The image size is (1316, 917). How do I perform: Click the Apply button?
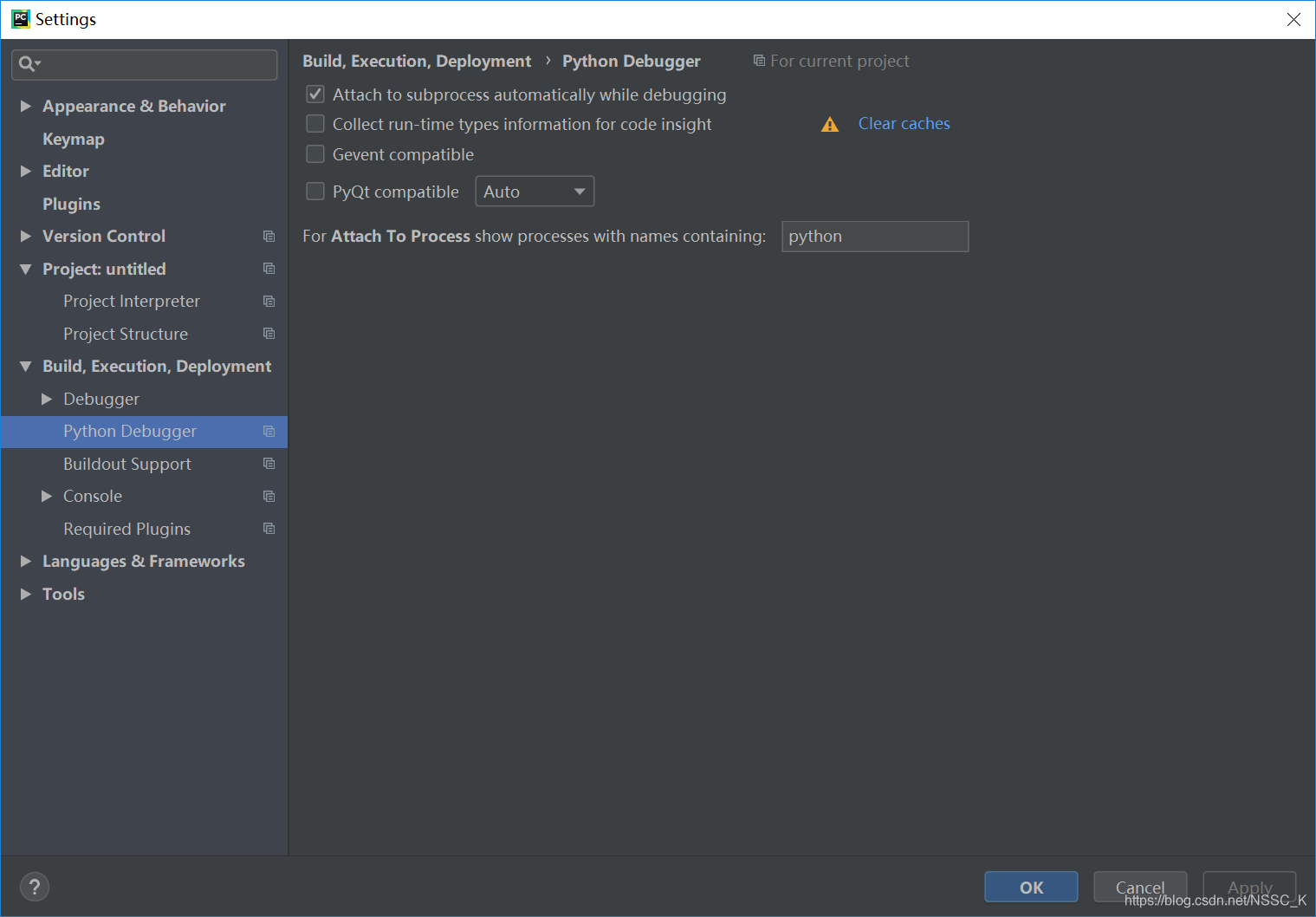click(1249, 887)
